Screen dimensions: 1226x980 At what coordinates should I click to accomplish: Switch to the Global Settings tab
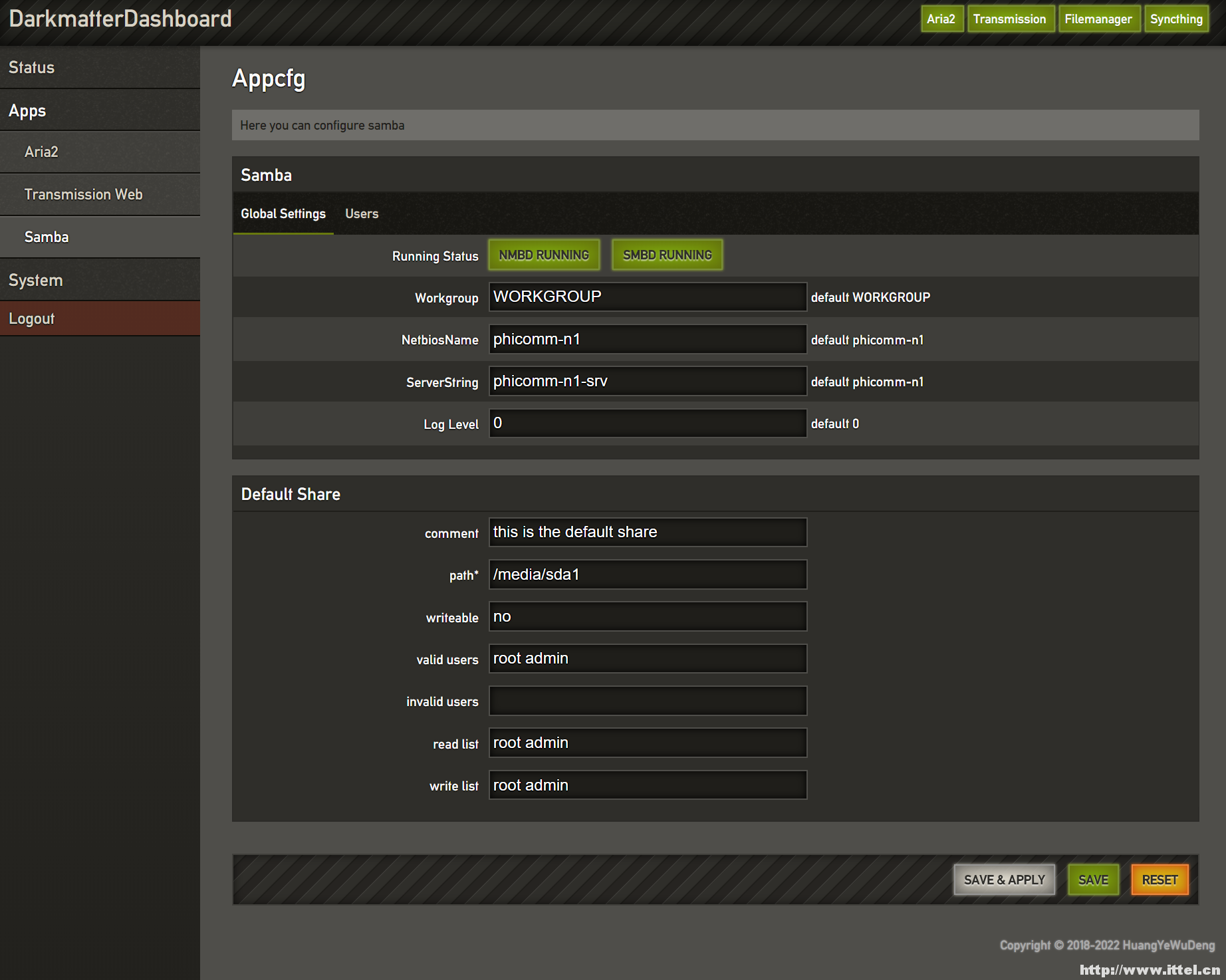(x=283, y=213)
